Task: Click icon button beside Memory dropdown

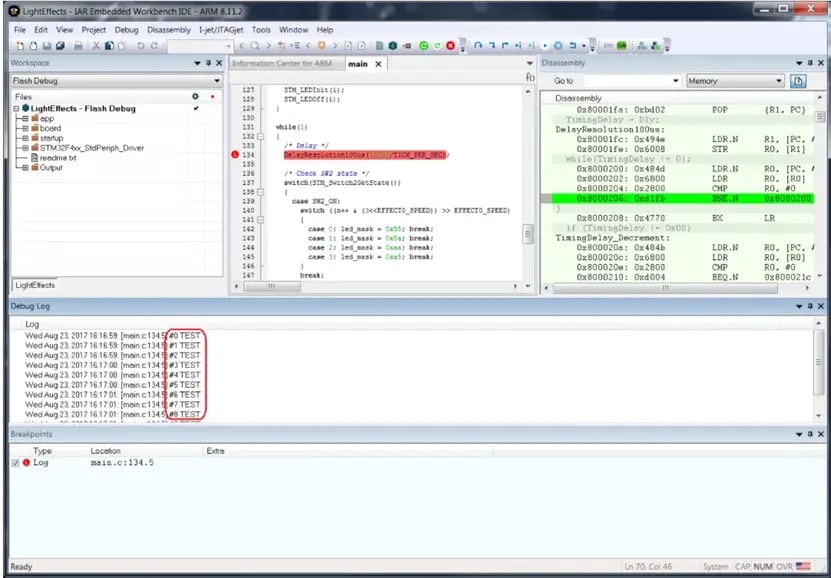Action: [x=798, y=81]
